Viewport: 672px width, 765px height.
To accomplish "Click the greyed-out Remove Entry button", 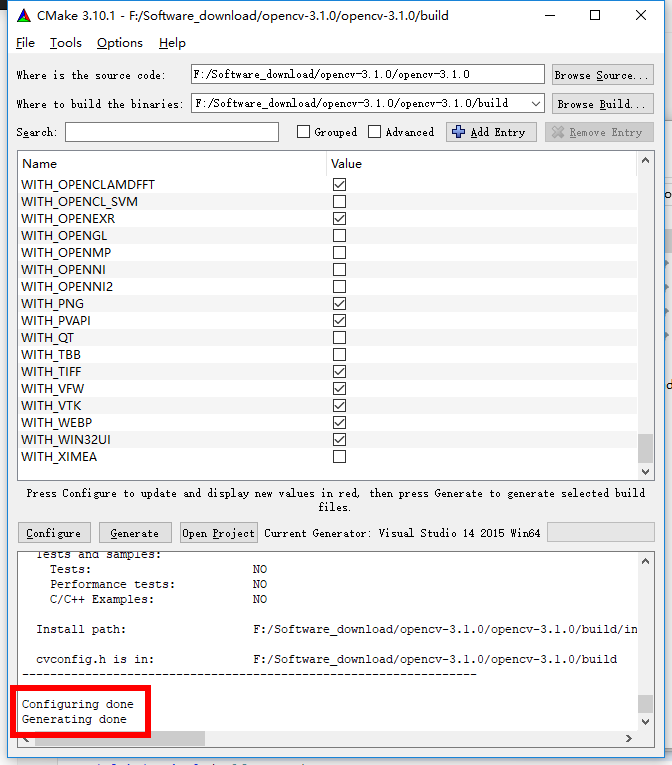I will click(x=599, y=132).
